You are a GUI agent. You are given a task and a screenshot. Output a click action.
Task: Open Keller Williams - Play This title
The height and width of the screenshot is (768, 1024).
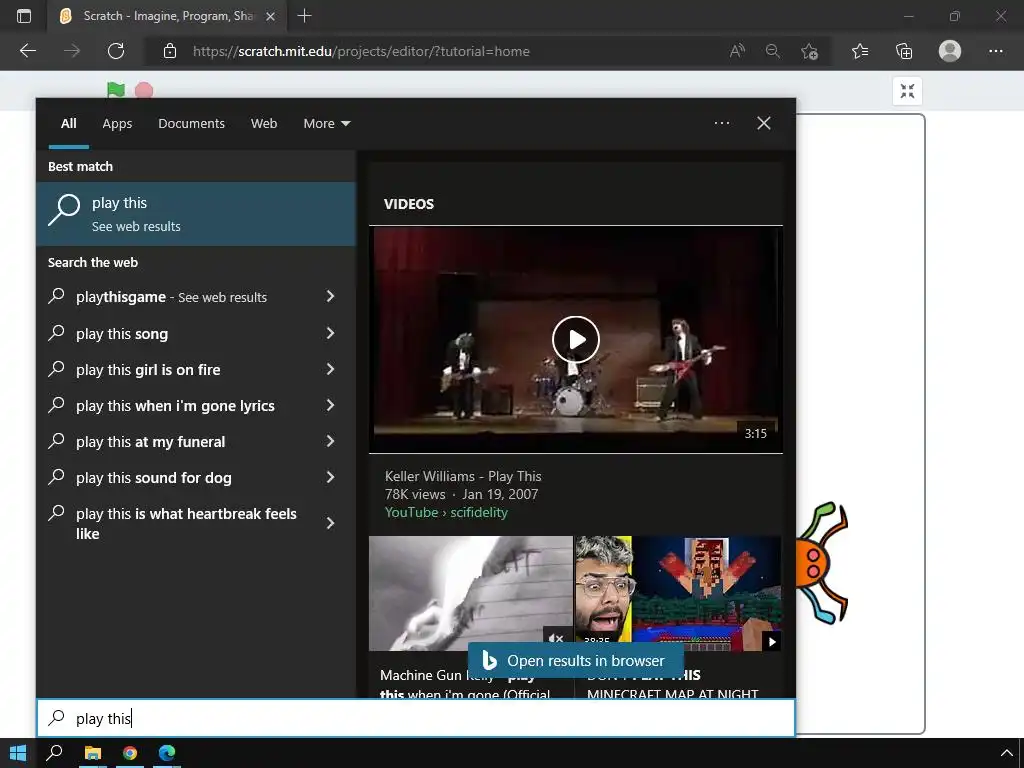coord(463,476)
